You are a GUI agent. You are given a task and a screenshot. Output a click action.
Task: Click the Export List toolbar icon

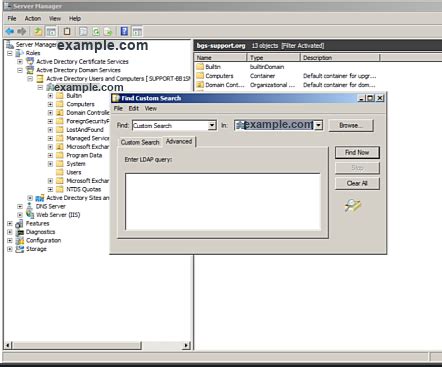click(108, 32)
